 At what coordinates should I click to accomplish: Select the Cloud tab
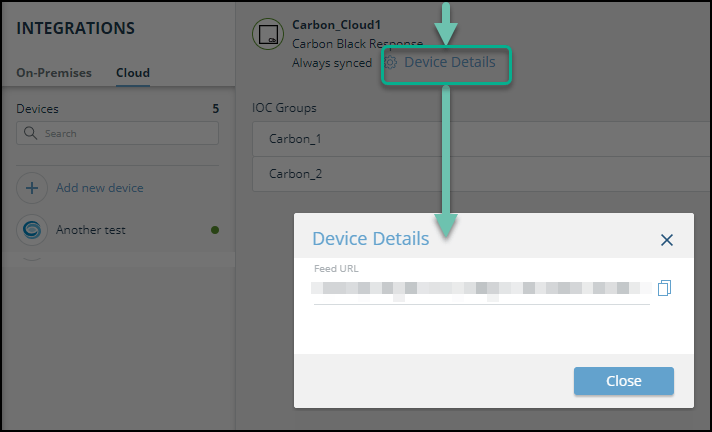133,73
